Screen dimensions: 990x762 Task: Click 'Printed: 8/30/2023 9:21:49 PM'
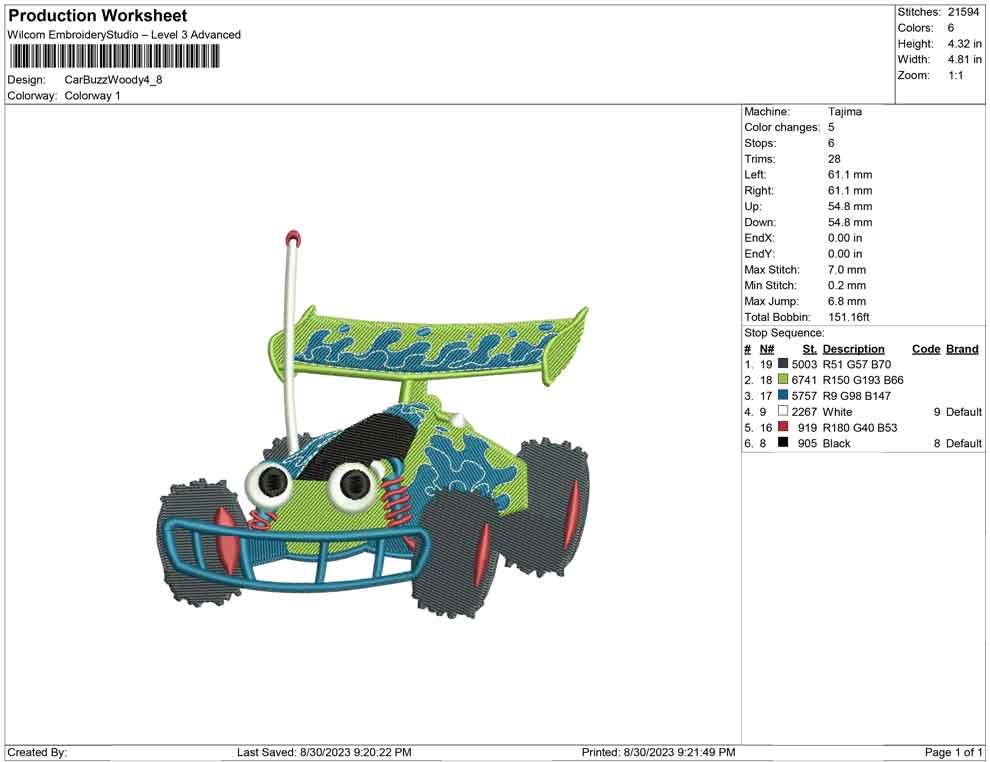(x=659, y=752)
